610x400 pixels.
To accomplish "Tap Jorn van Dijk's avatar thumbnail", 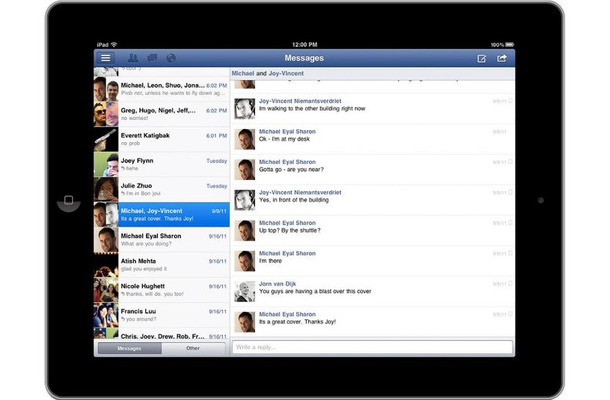I will [245, 291].
